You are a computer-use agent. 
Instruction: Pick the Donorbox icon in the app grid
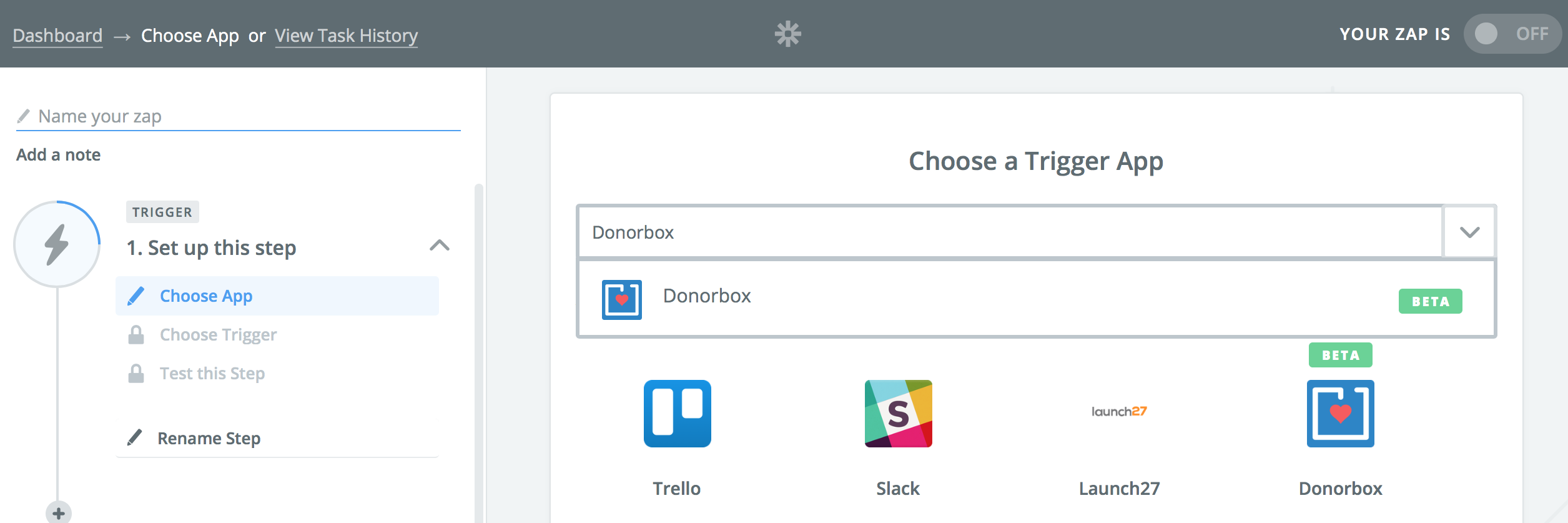[1340, 413]
